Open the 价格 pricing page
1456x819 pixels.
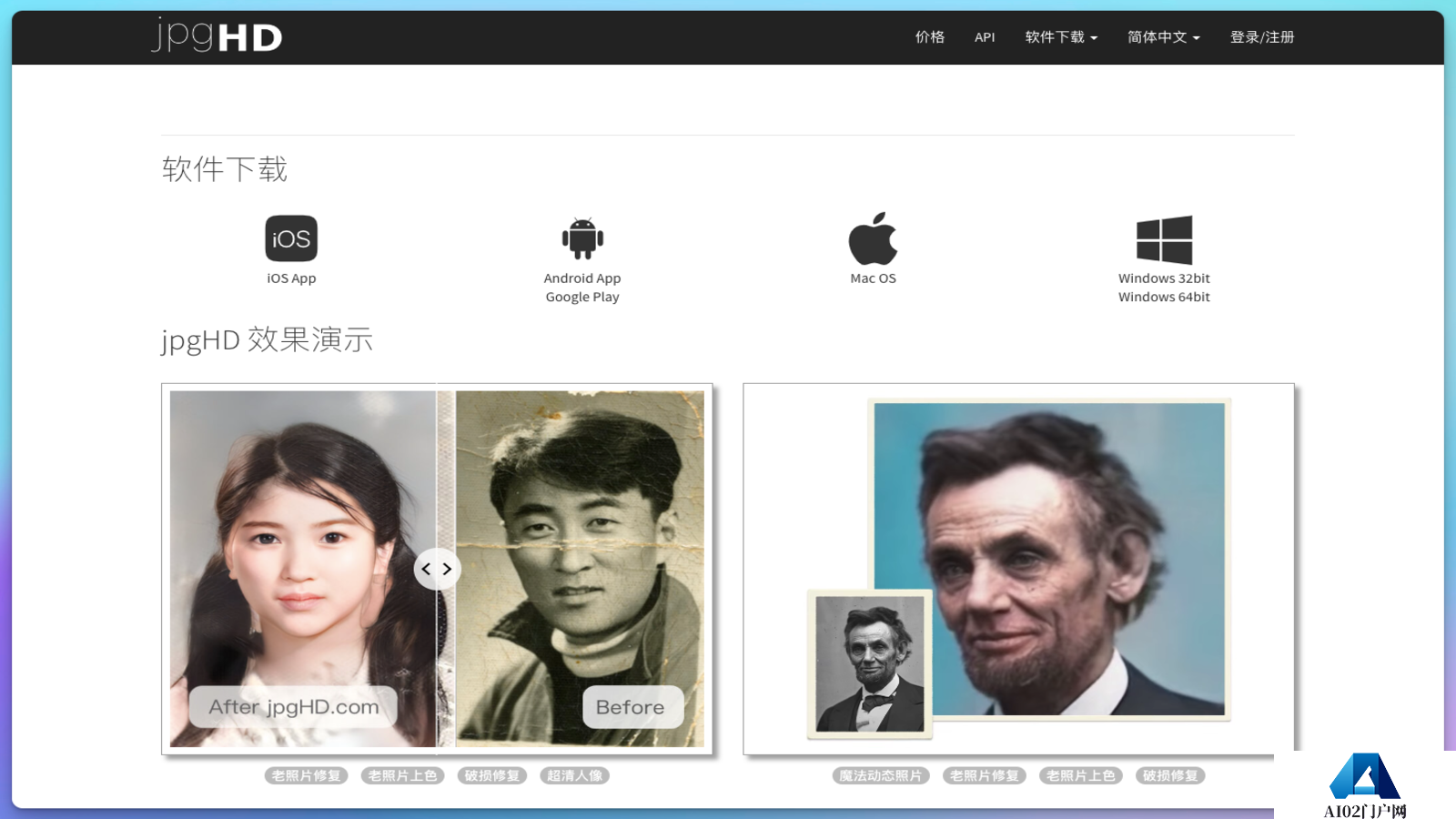[x=930, y=37]
